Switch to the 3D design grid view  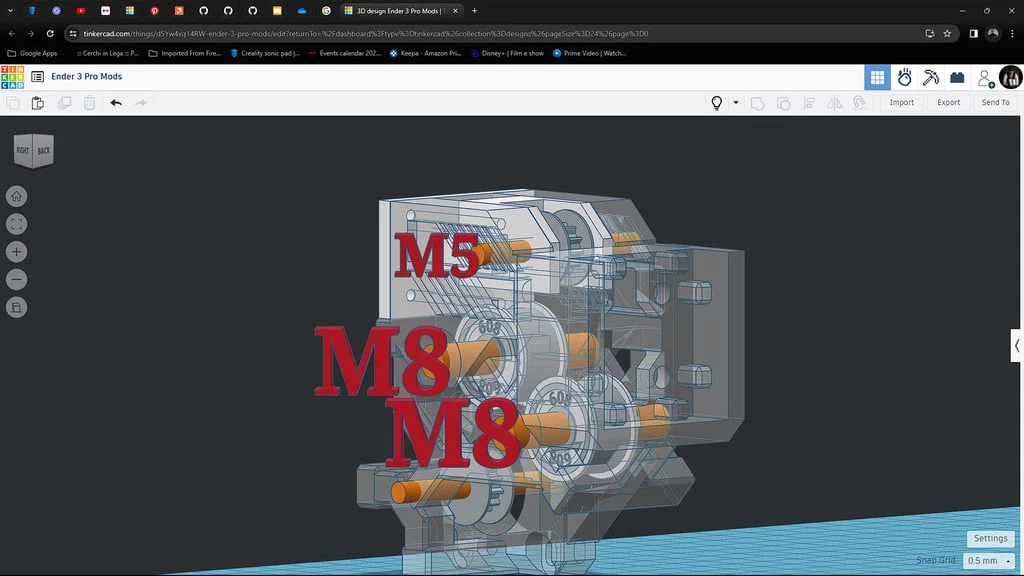pos(877,78)
